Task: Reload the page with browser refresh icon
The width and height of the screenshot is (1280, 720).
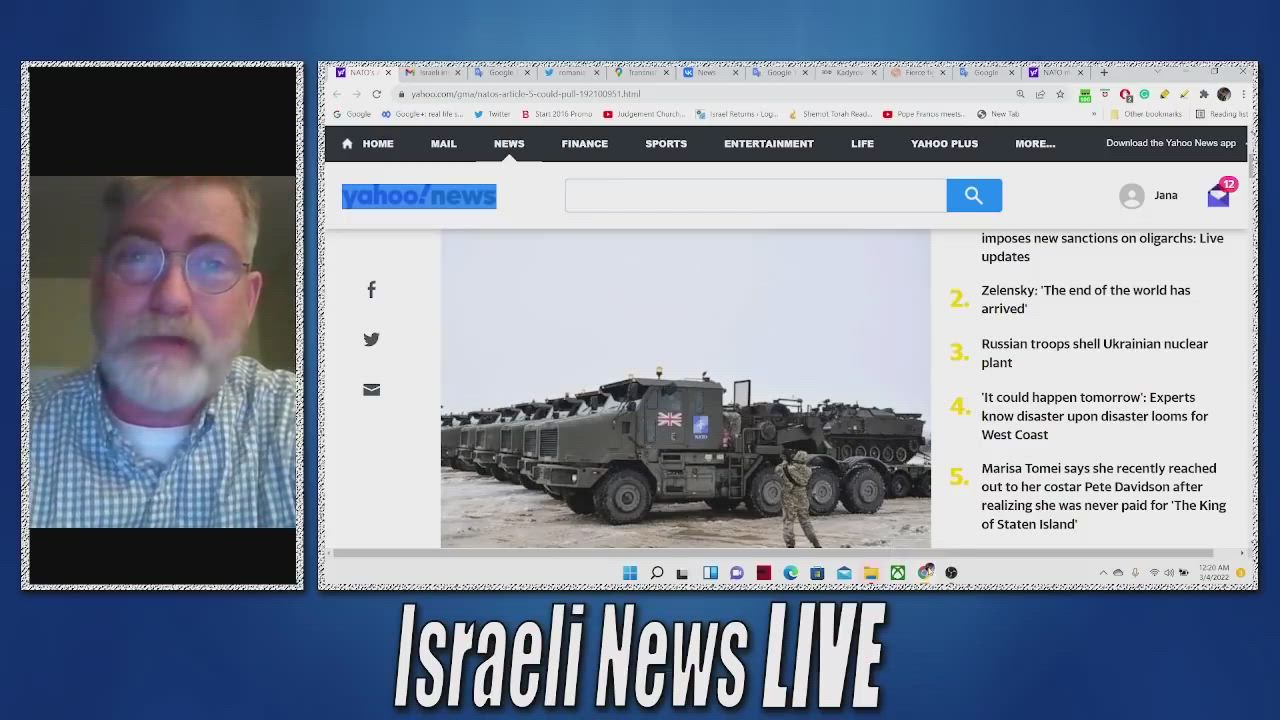Action: pos(377,94)
